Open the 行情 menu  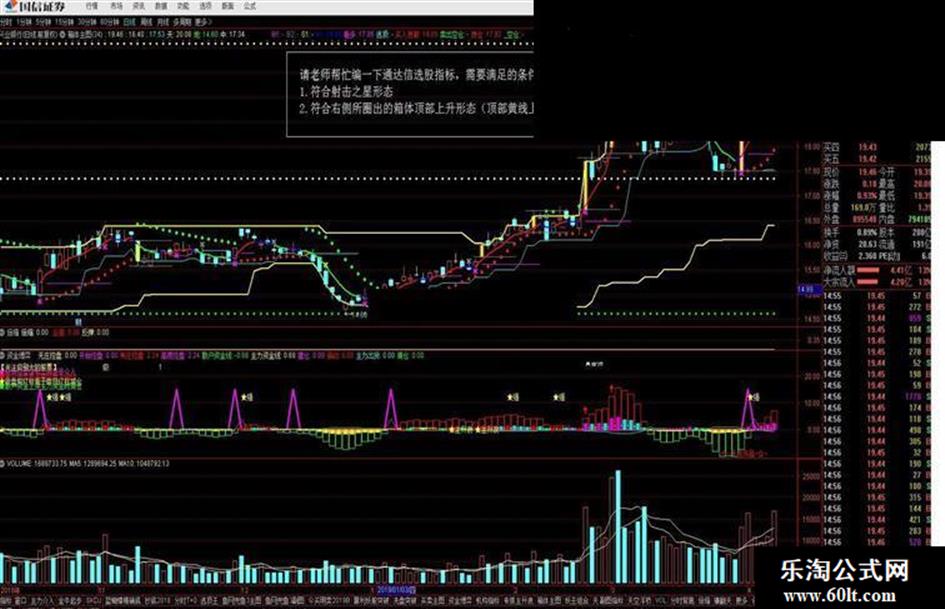point(92,6)
